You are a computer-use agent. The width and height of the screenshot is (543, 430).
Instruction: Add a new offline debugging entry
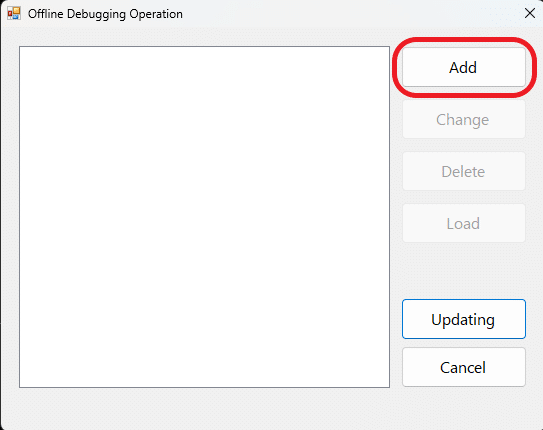pyautogui.click(x=464, y=67)
